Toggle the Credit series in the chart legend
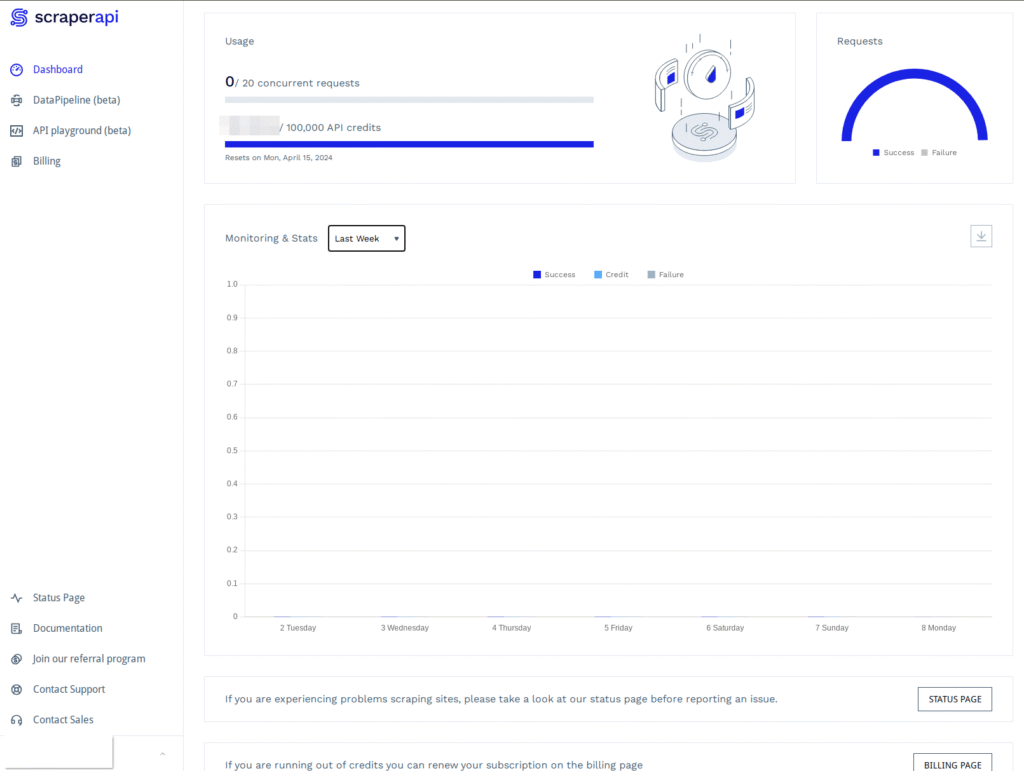 pos(609,274)
